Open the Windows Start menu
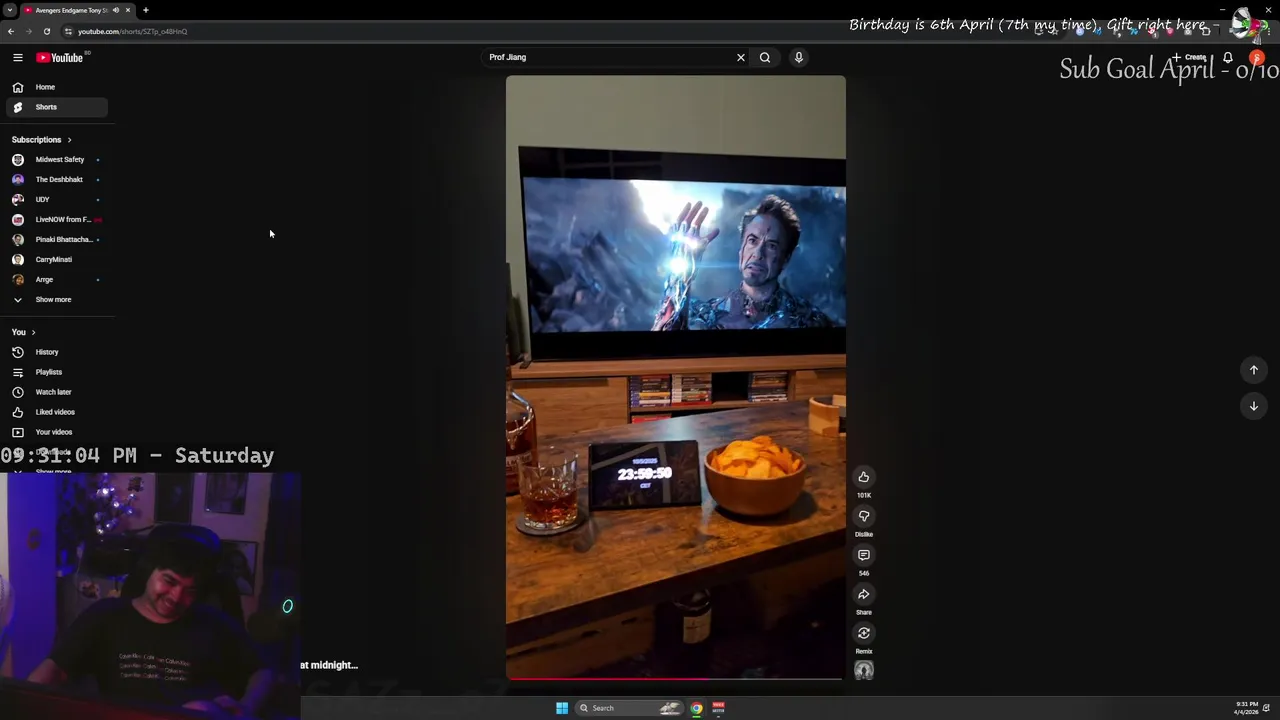1280x720 pixels. [562, 708]
